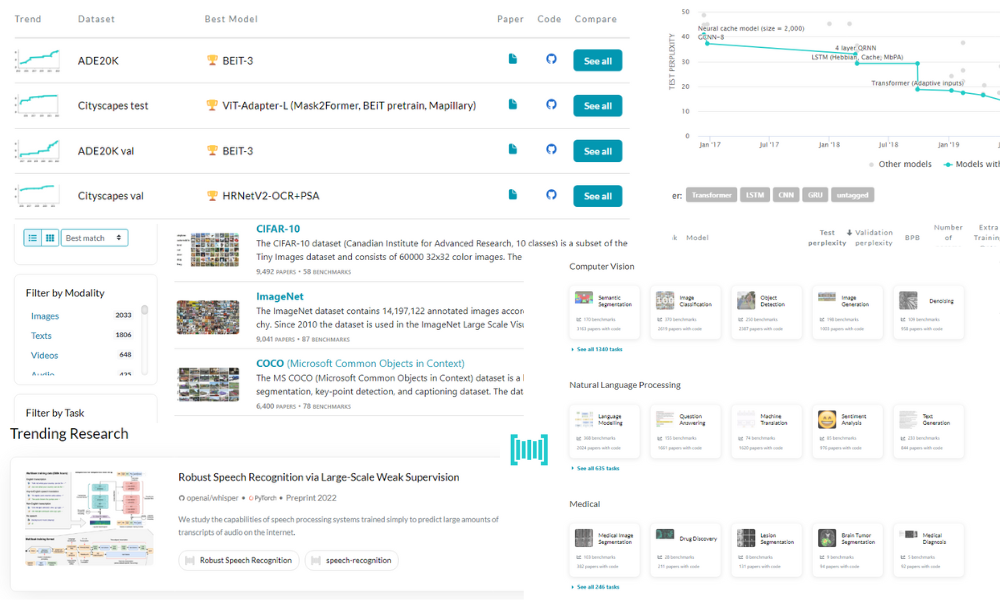Viewport: 1000px width, 600px height.
Task: Open Robust Speech Recognition paper title
Action: click(319, 477)
